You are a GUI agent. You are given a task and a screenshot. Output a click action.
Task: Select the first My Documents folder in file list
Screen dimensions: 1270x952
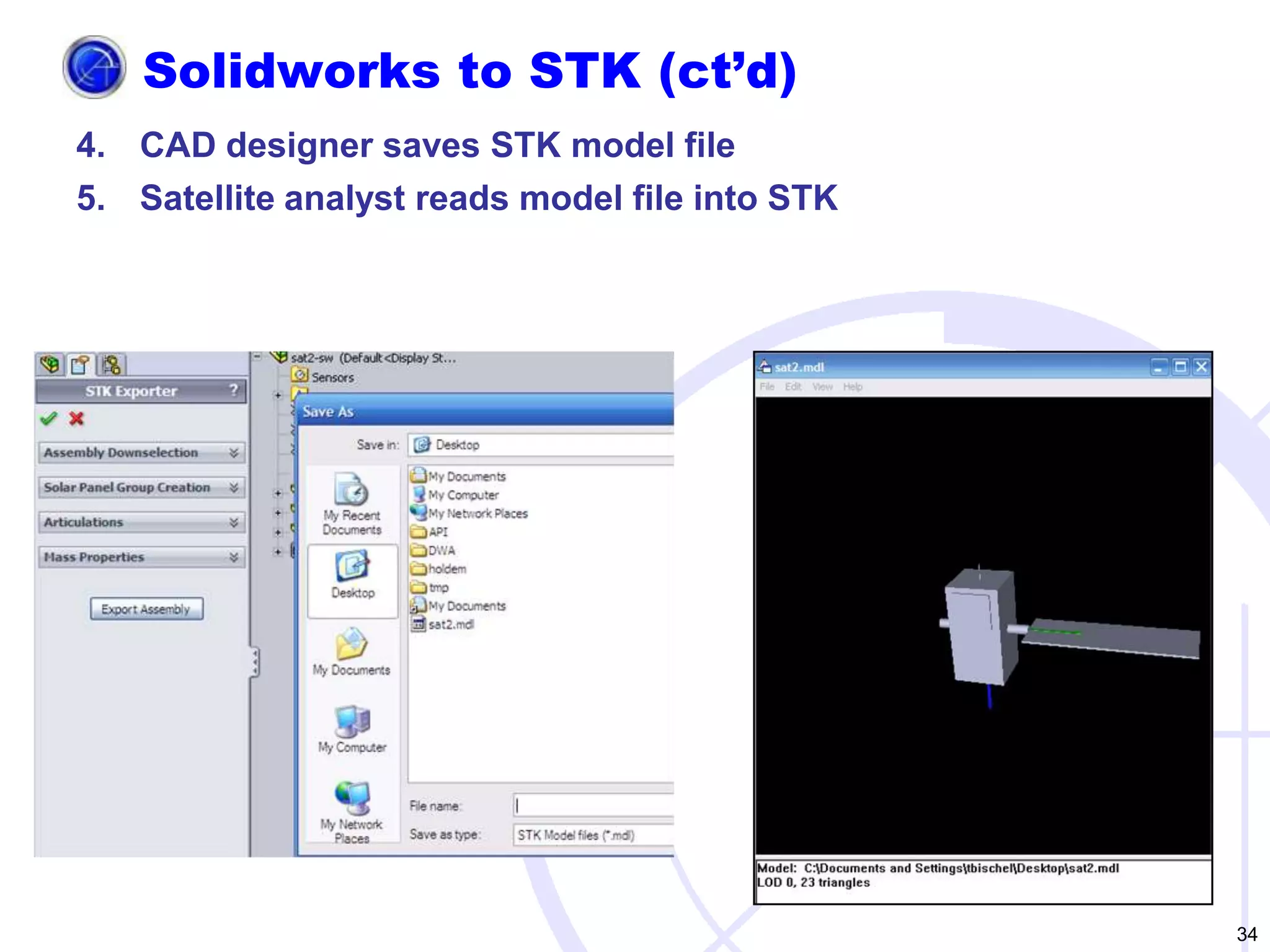458,476
